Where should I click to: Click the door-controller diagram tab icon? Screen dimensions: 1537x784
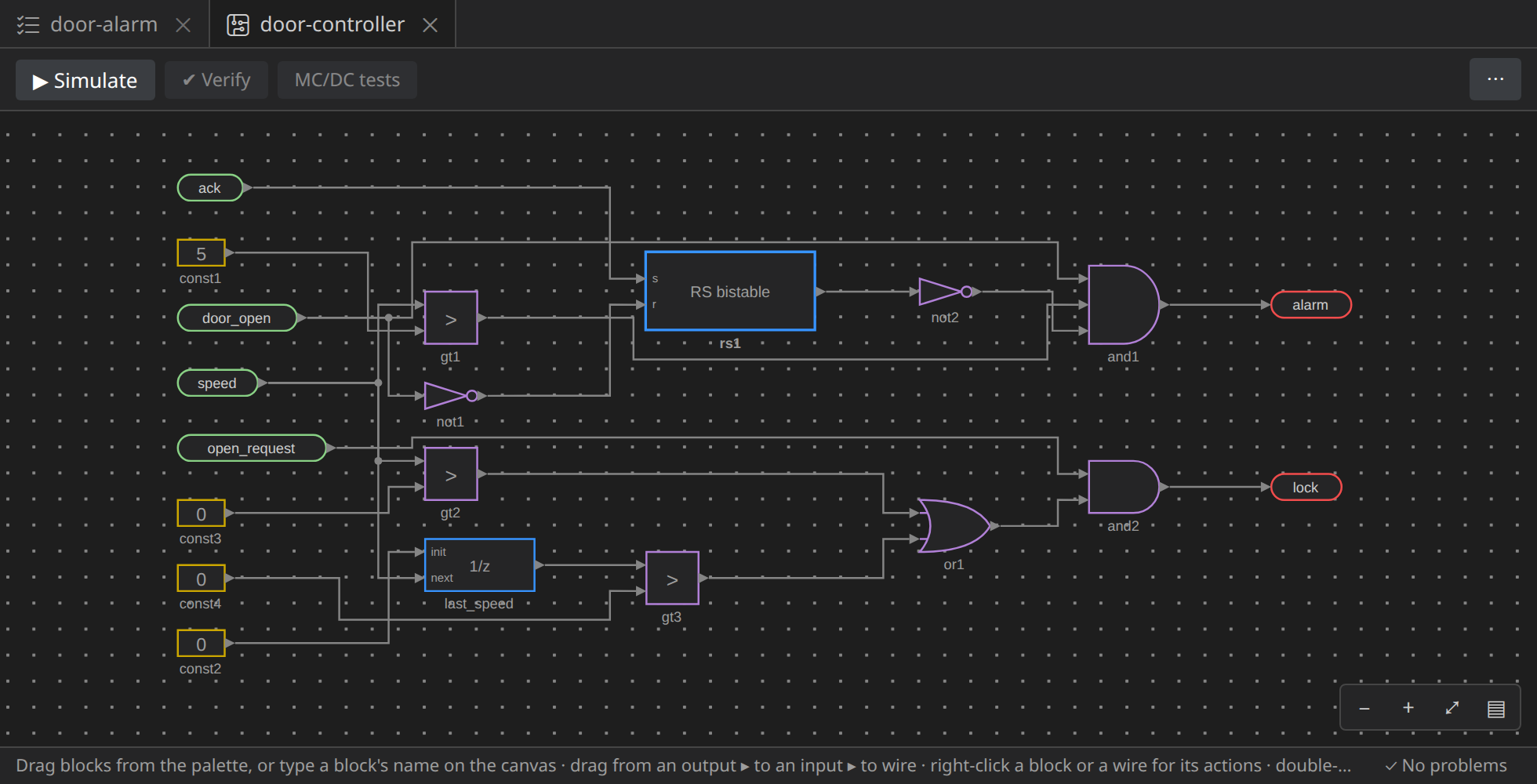click(238, 25)
